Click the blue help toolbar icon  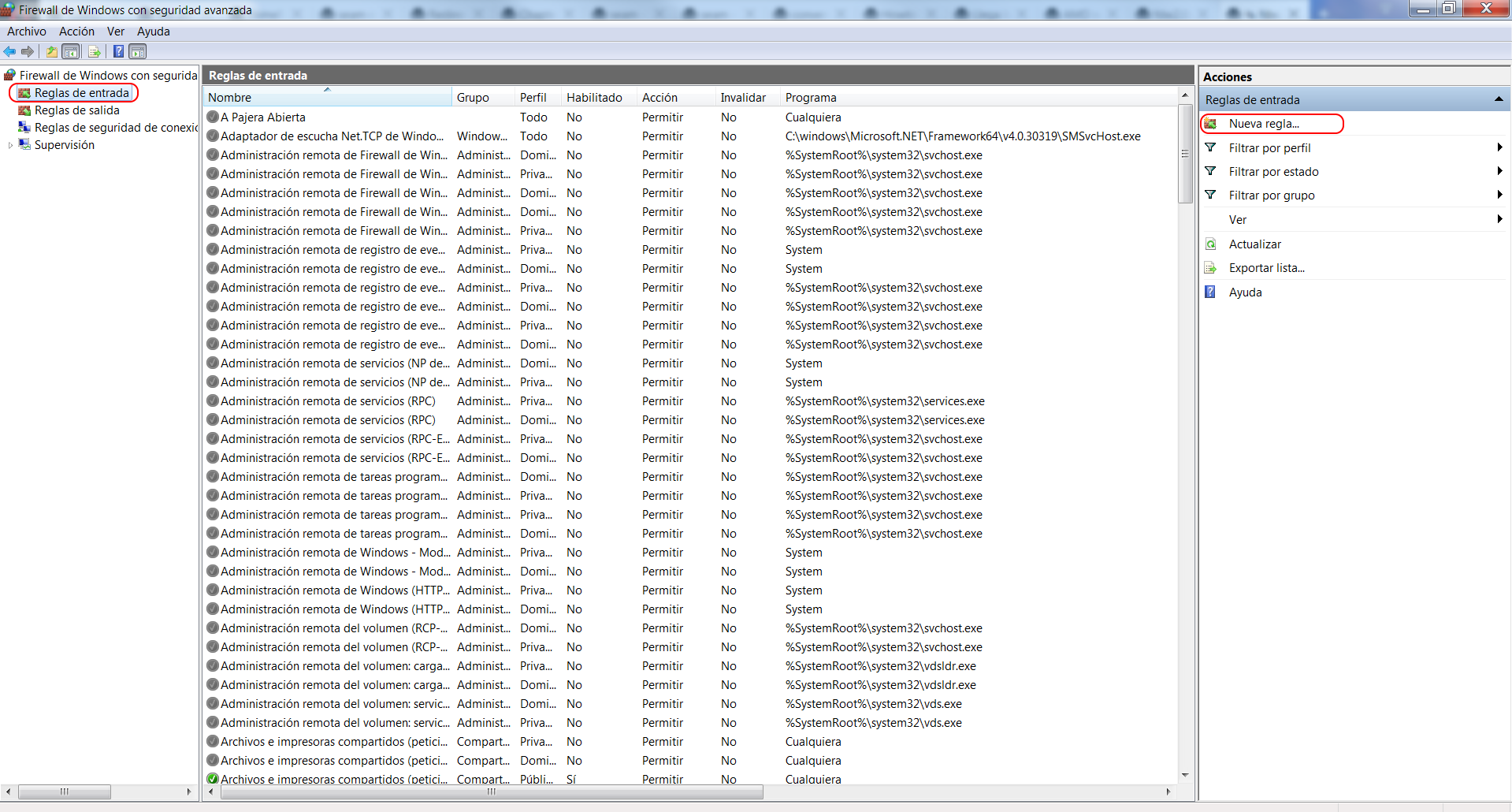point(118,52)
